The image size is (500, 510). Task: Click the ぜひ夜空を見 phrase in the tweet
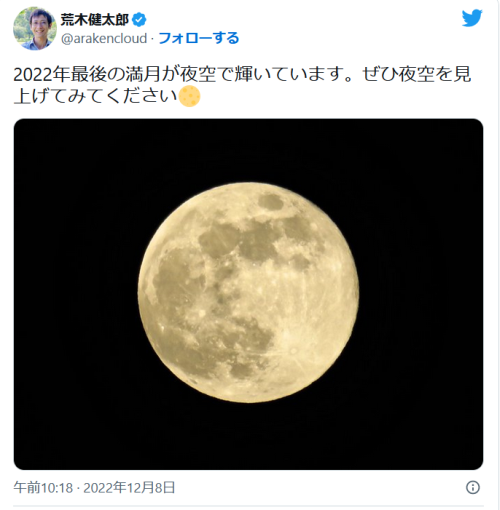coord(416,74)
